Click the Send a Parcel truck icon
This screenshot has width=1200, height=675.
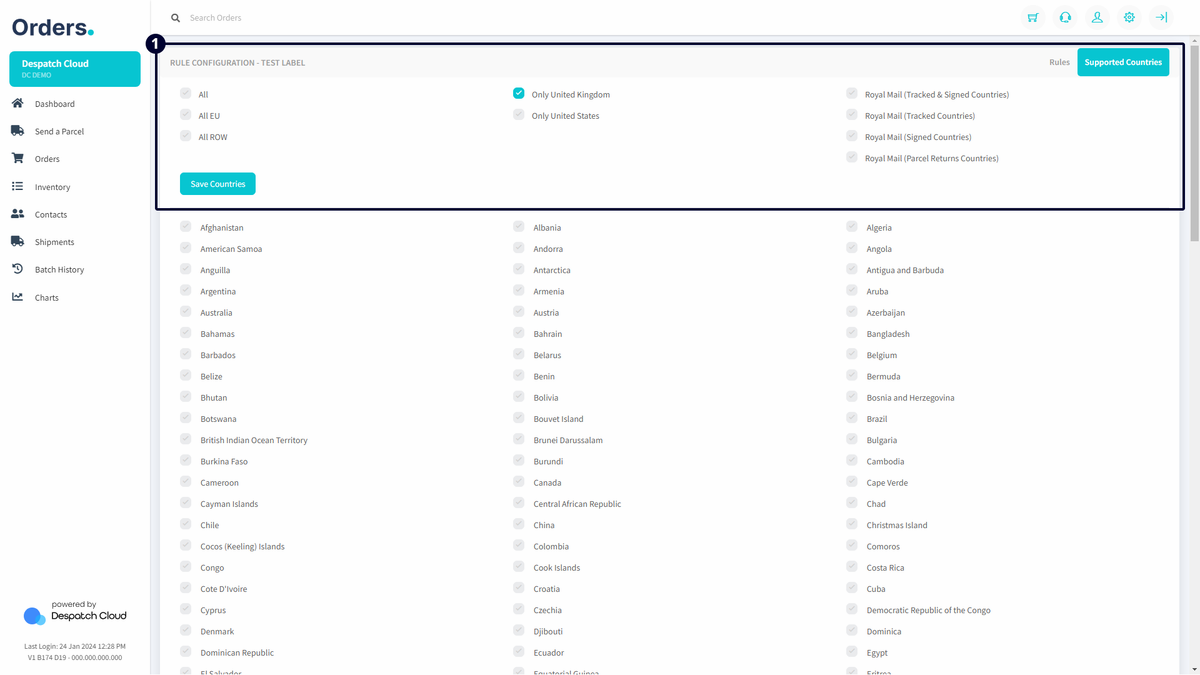(17, 131)
